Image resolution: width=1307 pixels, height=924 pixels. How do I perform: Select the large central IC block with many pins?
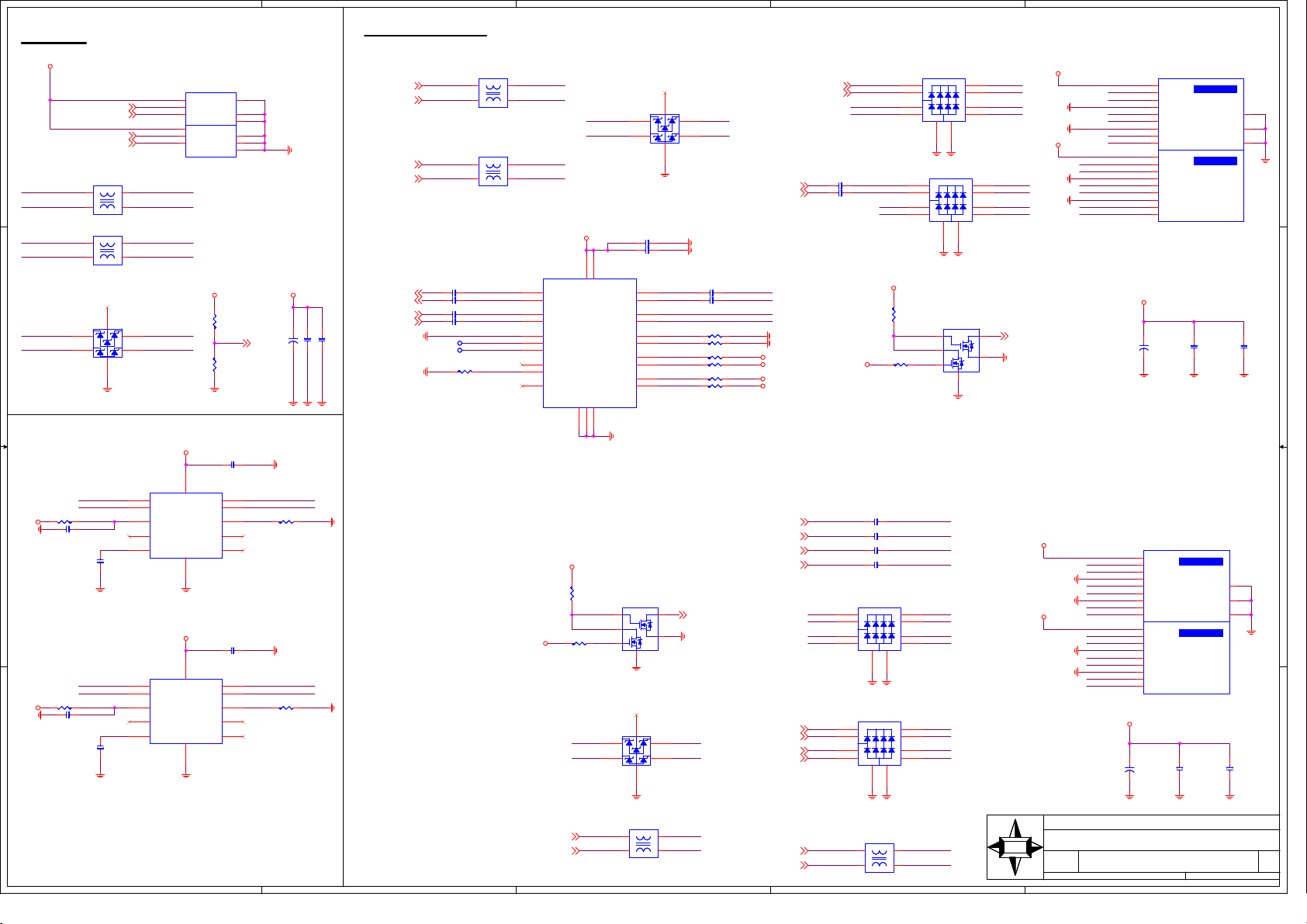(590, 343)
